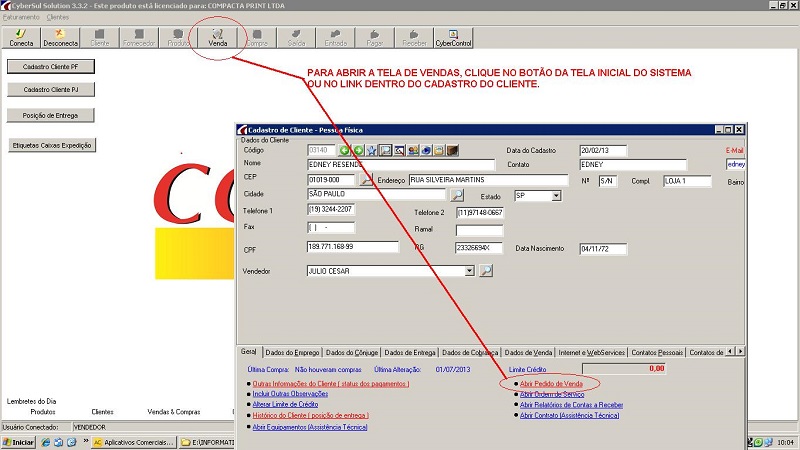Click the two-people icon in client toolbar
Viewport: 800px width, 450px height.
[x=413, y=151]
